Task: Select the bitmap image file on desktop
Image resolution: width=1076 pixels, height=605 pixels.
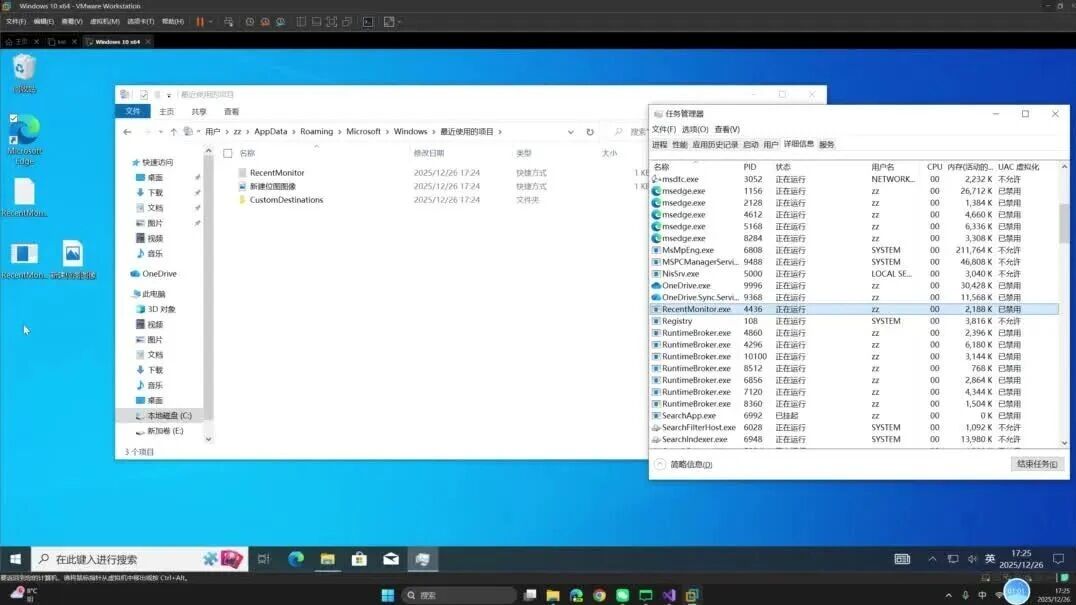Action: coord(73,259)
